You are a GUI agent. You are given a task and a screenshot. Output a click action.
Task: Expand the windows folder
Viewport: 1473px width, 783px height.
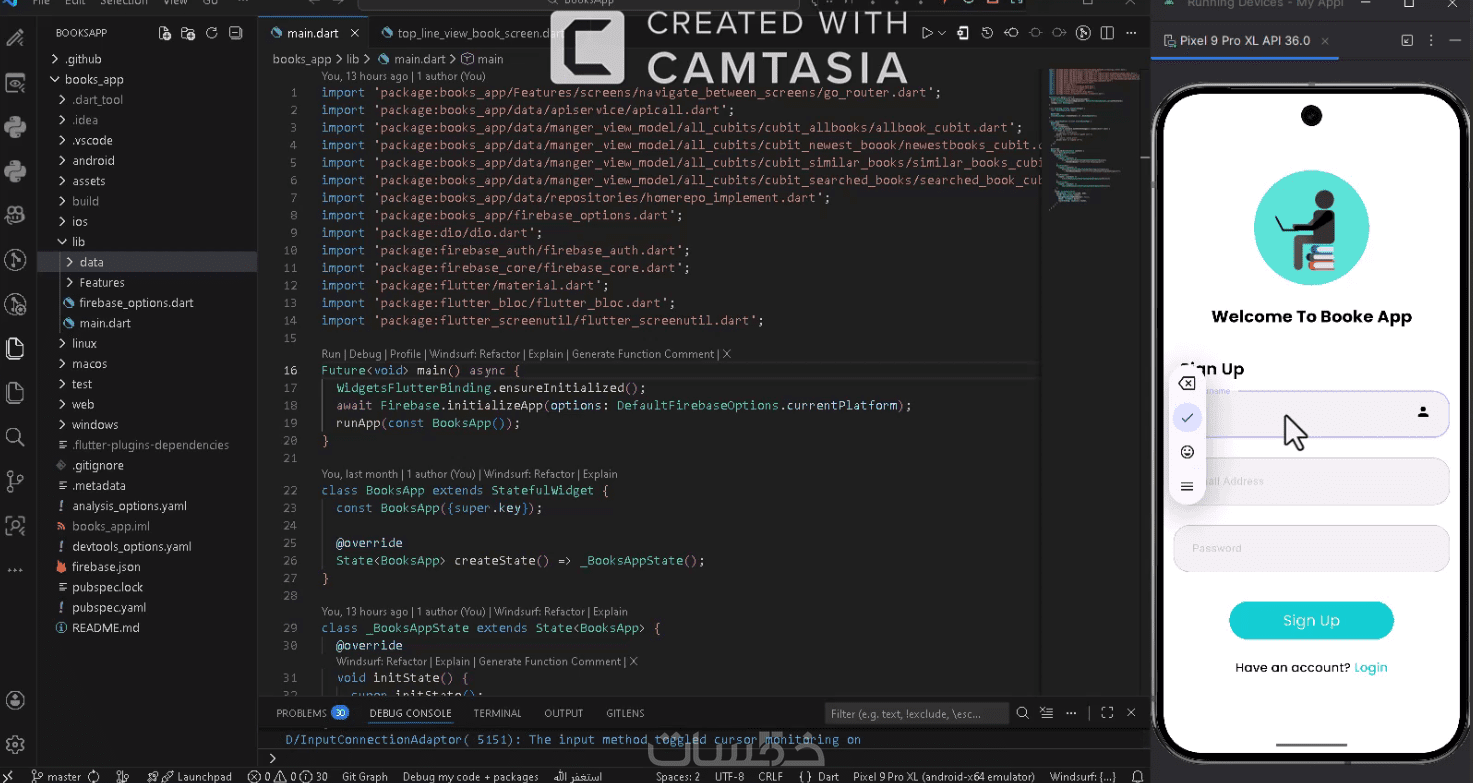(95, 424)
